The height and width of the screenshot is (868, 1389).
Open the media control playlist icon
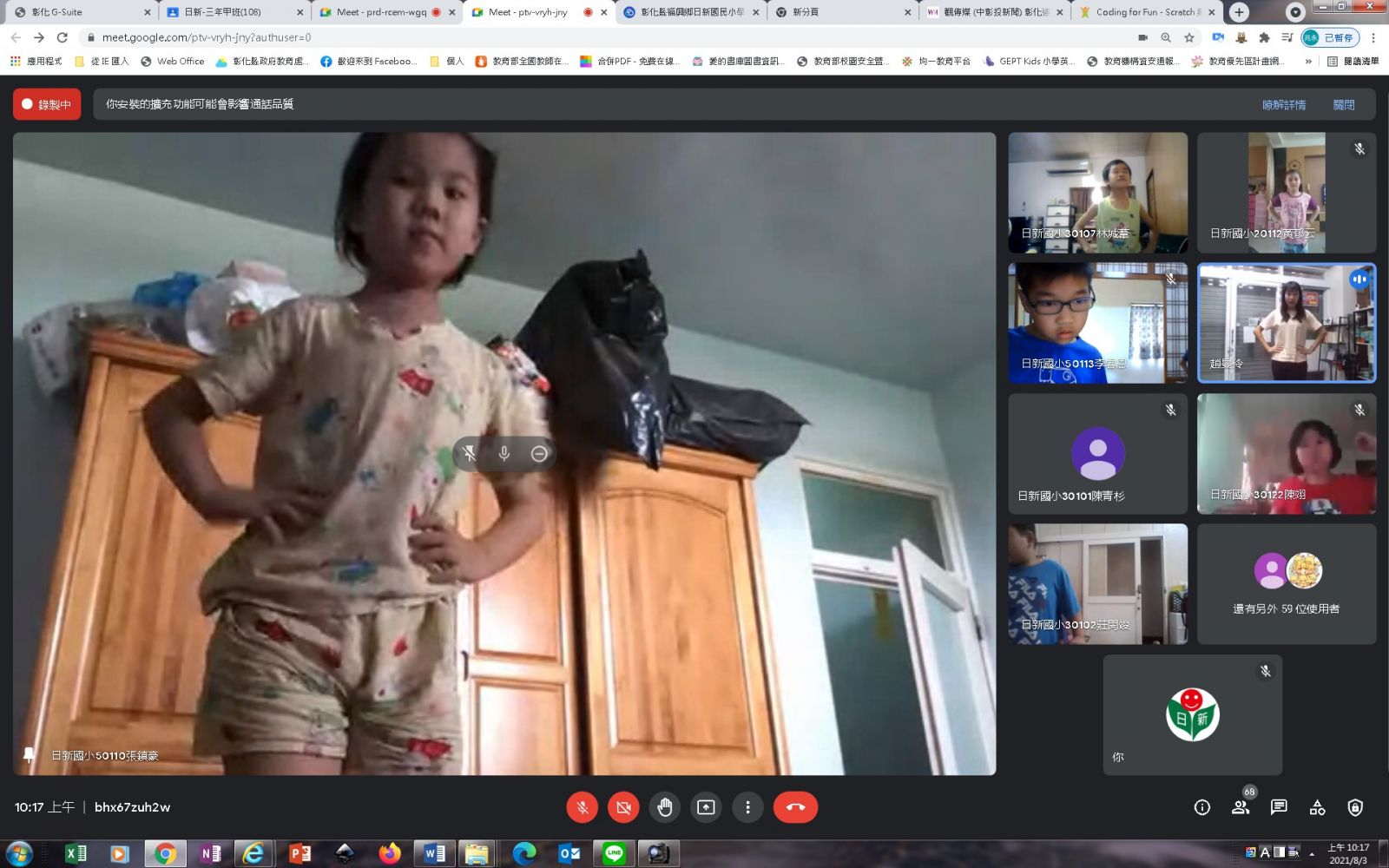1287,37
